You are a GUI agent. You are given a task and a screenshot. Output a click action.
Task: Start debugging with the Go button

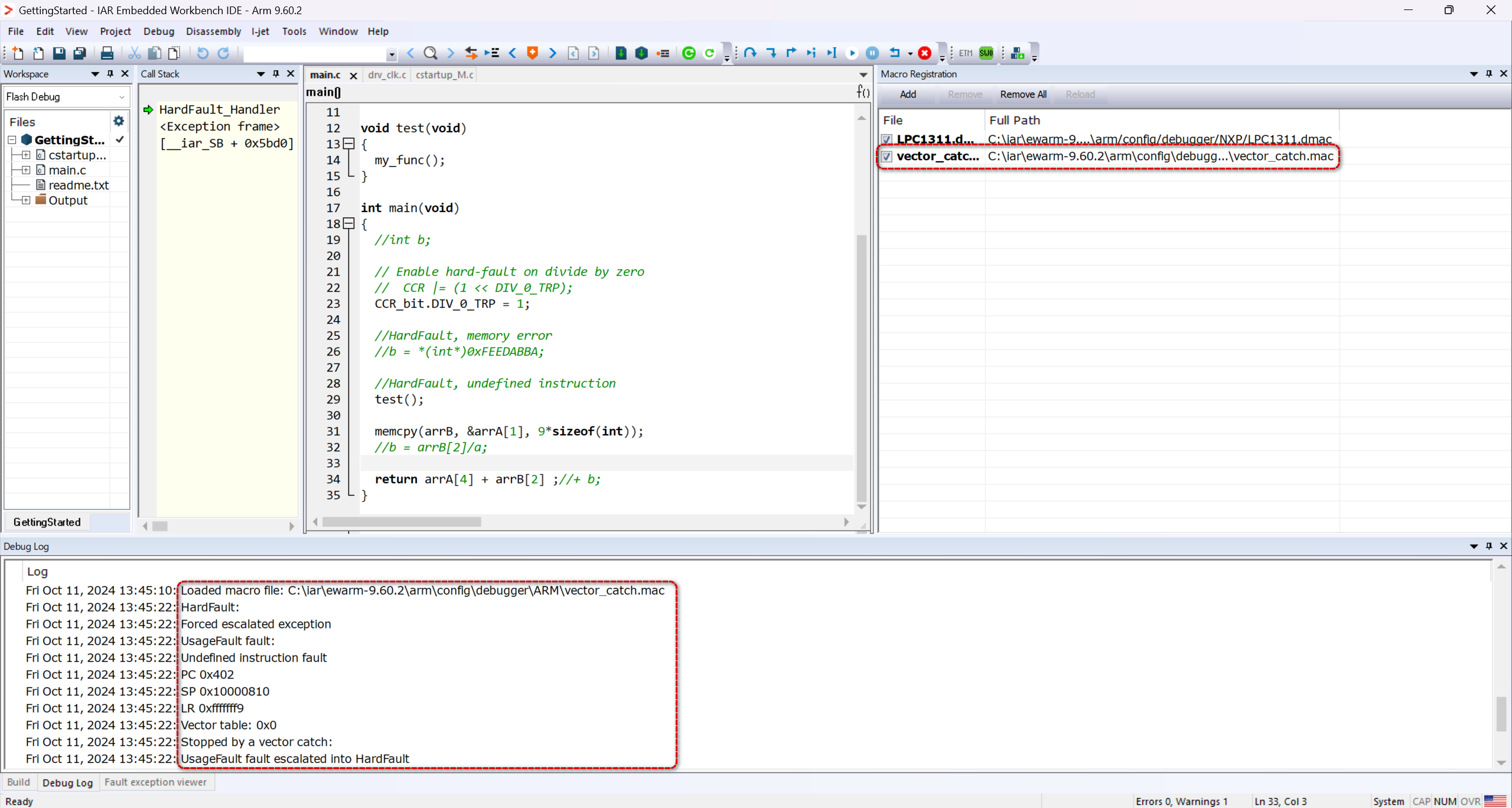tap(851, 53)
